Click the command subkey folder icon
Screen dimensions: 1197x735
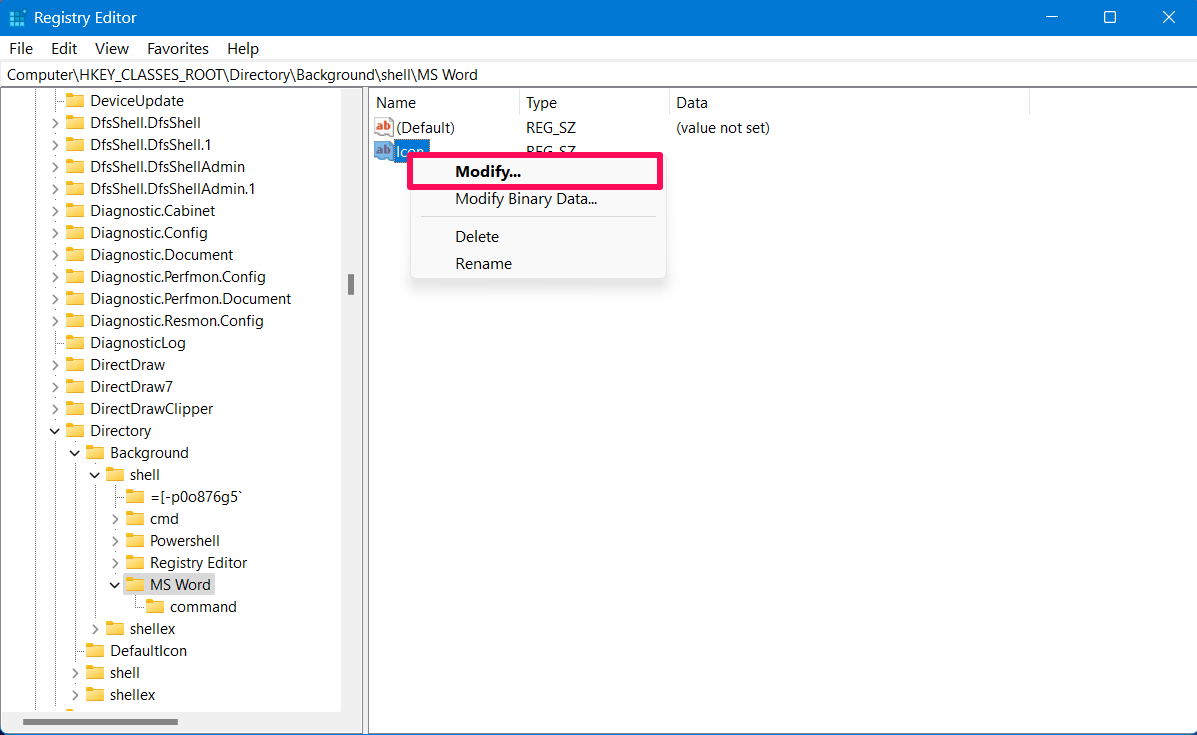tap(155, 606)
